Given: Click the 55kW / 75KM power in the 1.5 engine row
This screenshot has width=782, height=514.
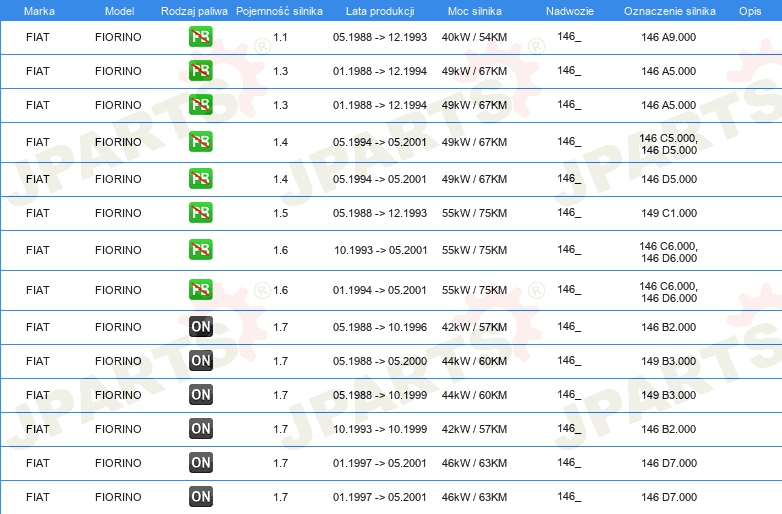Looking at the screenshot, I should [x=474, y=213].
